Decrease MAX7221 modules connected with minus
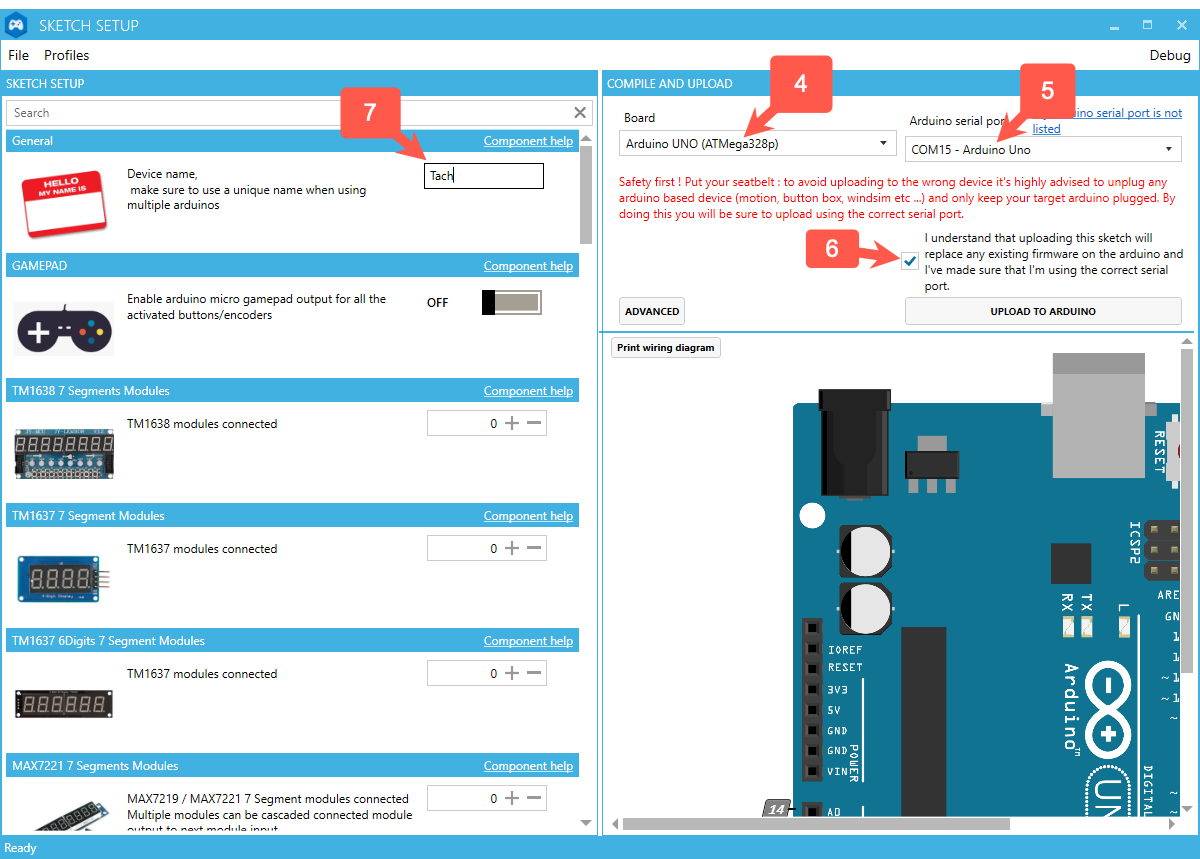 pos(534,799)
